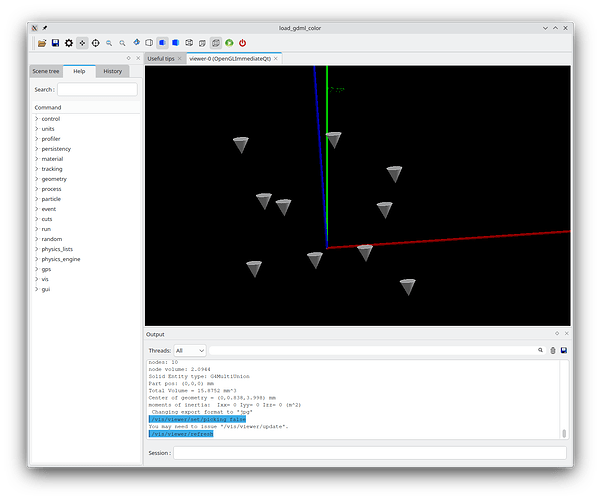Click the red power Exit icon

pyautogui.click(x=243, y=43)
